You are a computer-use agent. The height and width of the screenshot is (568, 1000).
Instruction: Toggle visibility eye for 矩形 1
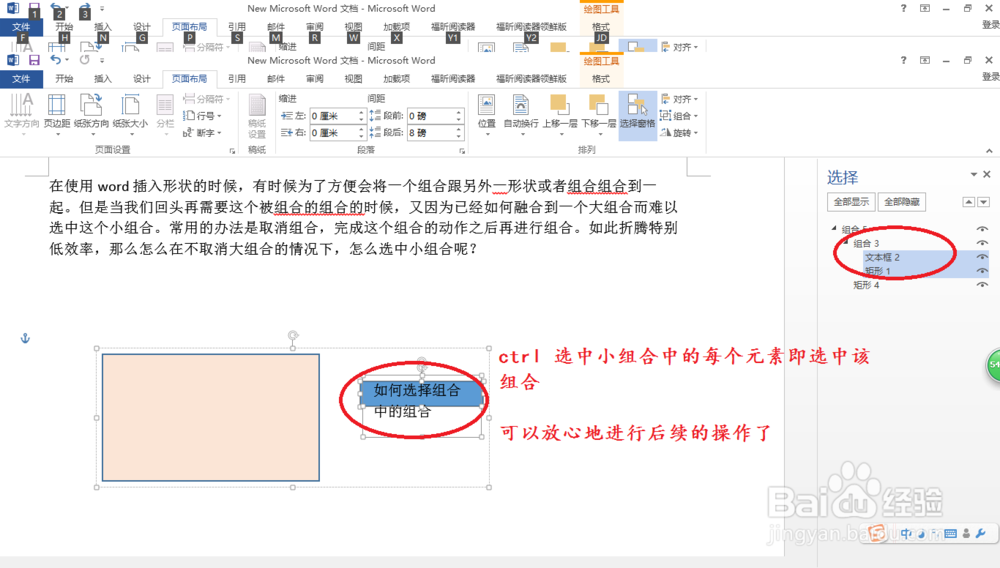pos(982,271)
